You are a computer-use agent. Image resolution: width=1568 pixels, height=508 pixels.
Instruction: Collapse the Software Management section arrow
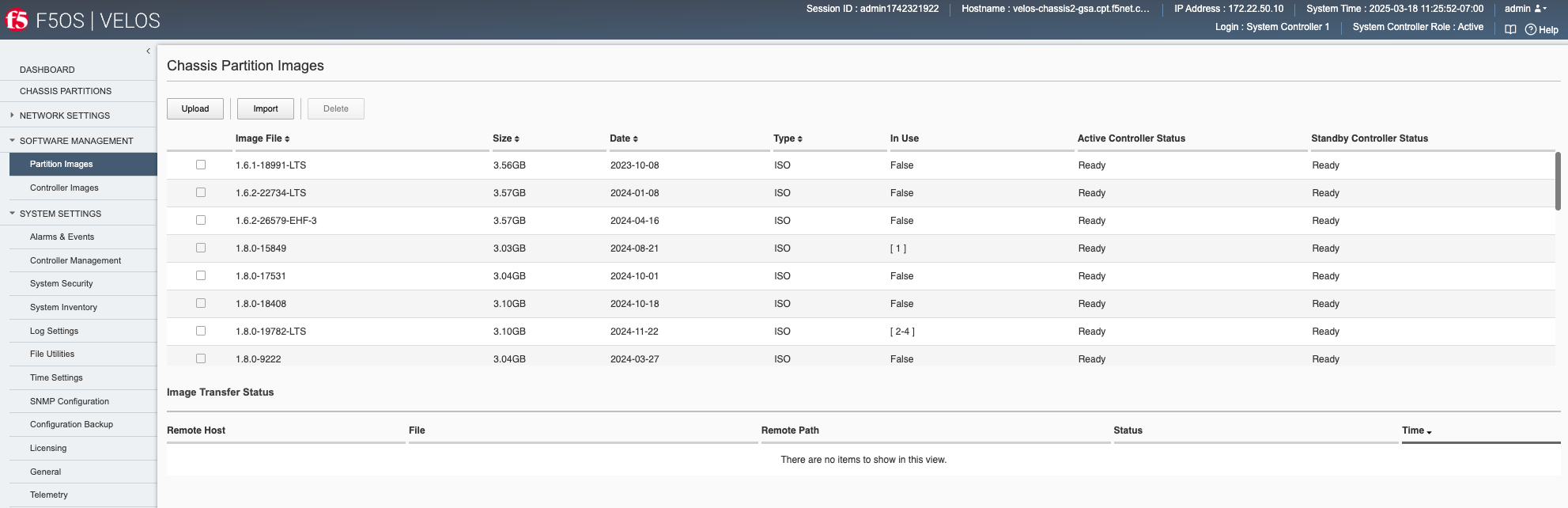[x=12, y=141]
